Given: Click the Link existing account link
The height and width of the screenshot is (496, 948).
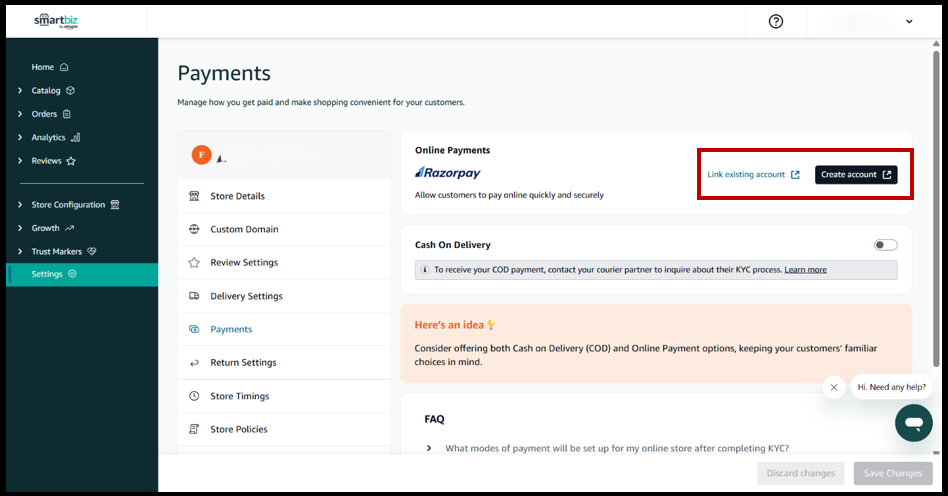Looking at the screenshot, I should pos(753,175).
